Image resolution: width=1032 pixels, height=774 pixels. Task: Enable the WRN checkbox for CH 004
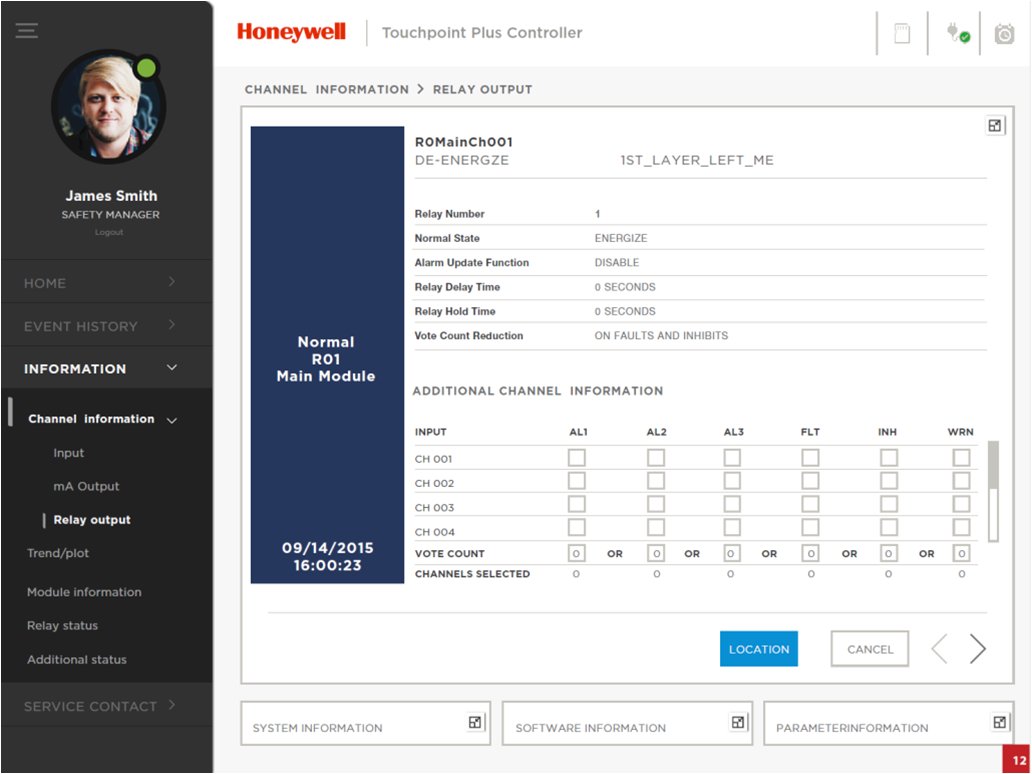[961, 529]
